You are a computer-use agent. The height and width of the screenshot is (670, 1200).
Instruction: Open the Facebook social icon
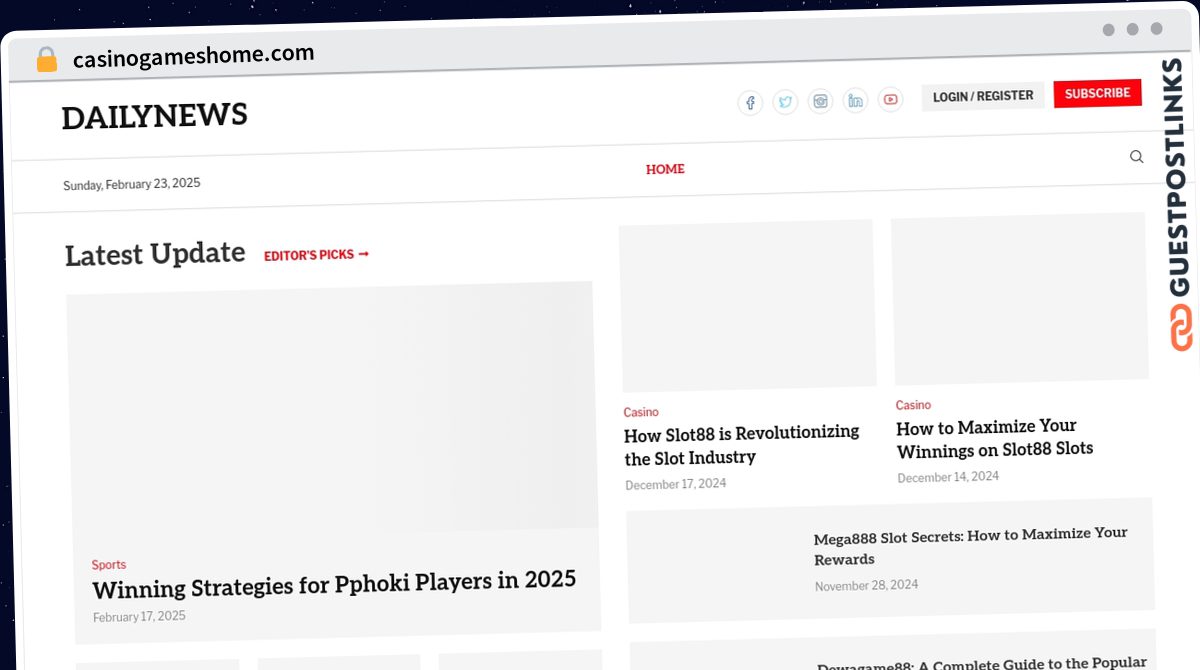[x=750, y=103]
